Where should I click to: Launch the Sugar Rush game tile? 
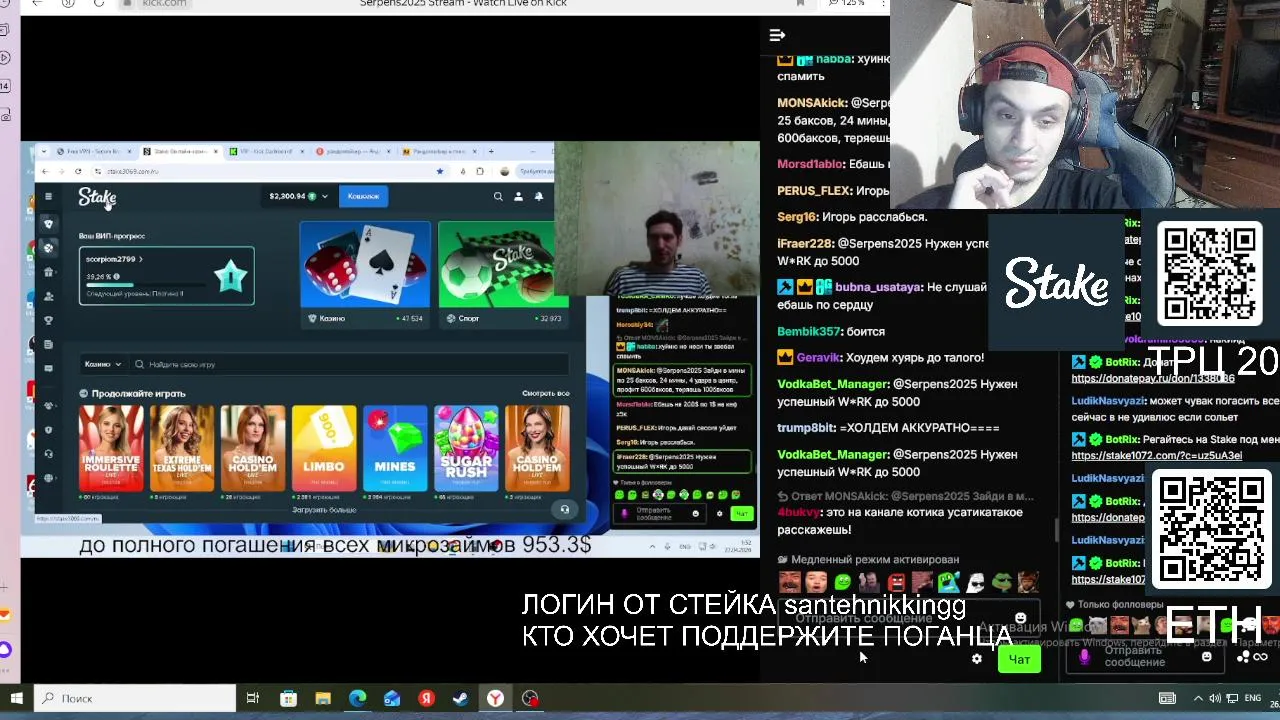[x=466, y=448]
